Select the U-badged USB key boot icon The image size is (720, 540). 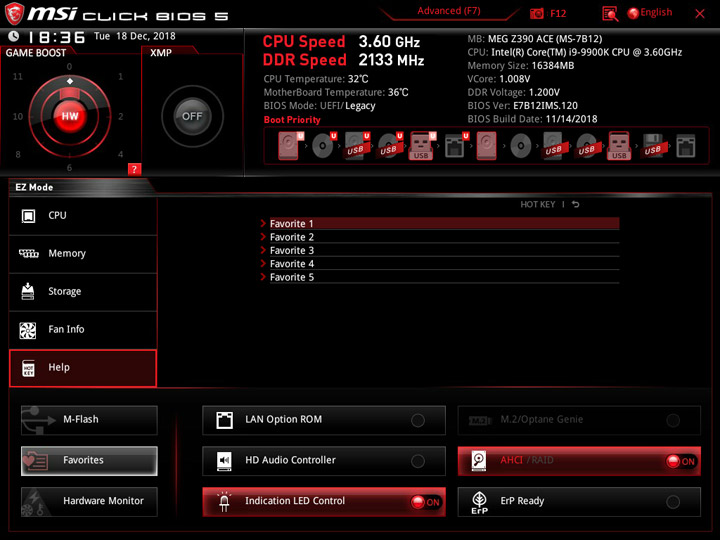[x=422, y=146]
